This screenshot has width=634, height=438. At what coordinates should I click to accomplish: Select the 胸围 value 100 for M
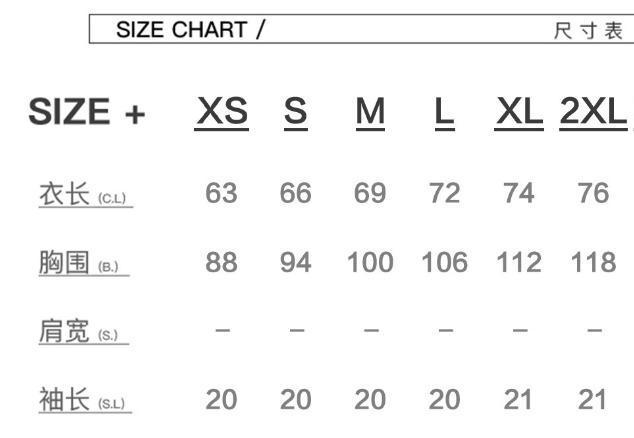[370, 263]
